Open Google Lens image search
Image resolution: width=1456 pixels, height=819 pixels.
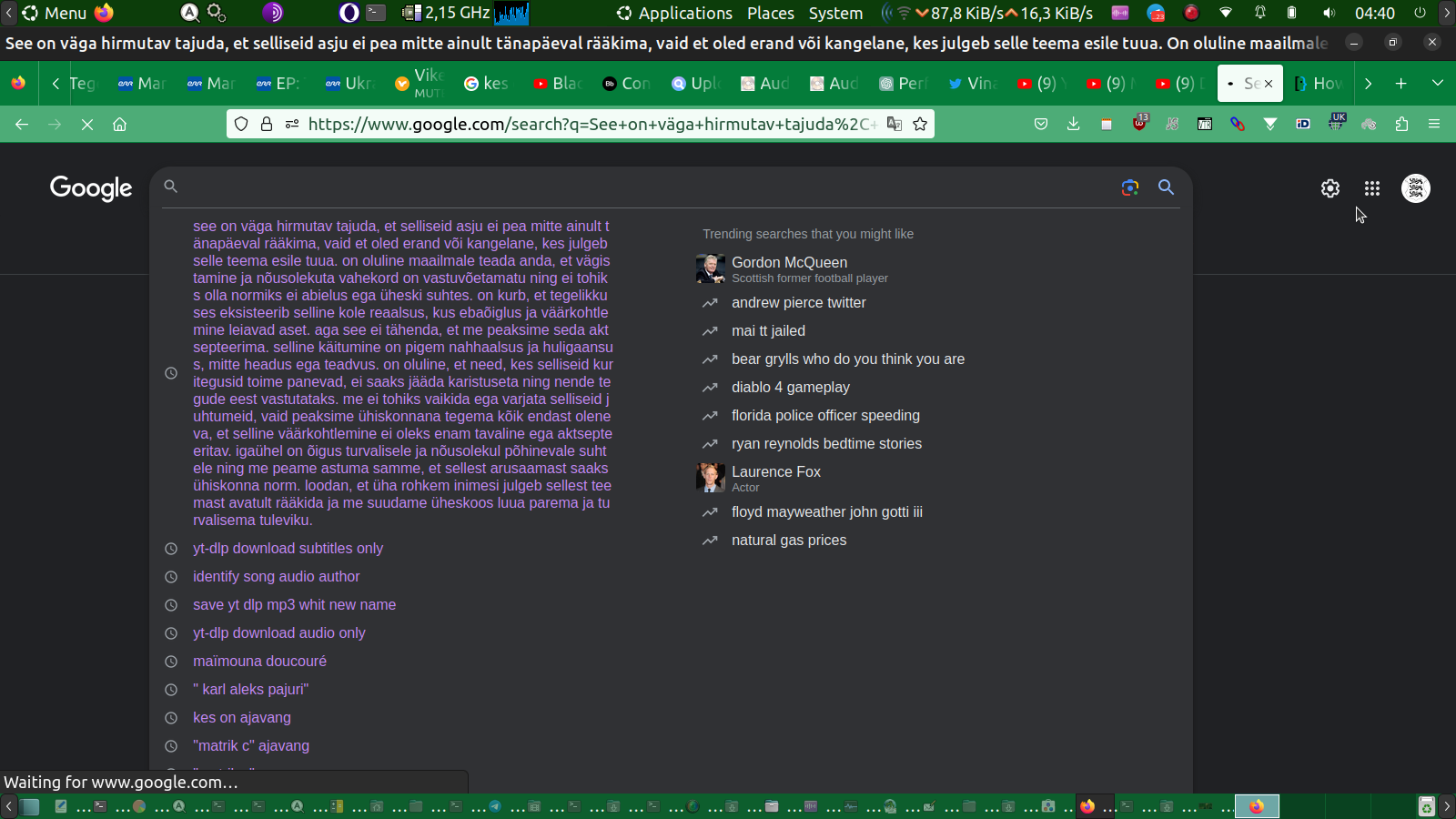tap(1130, 187)
